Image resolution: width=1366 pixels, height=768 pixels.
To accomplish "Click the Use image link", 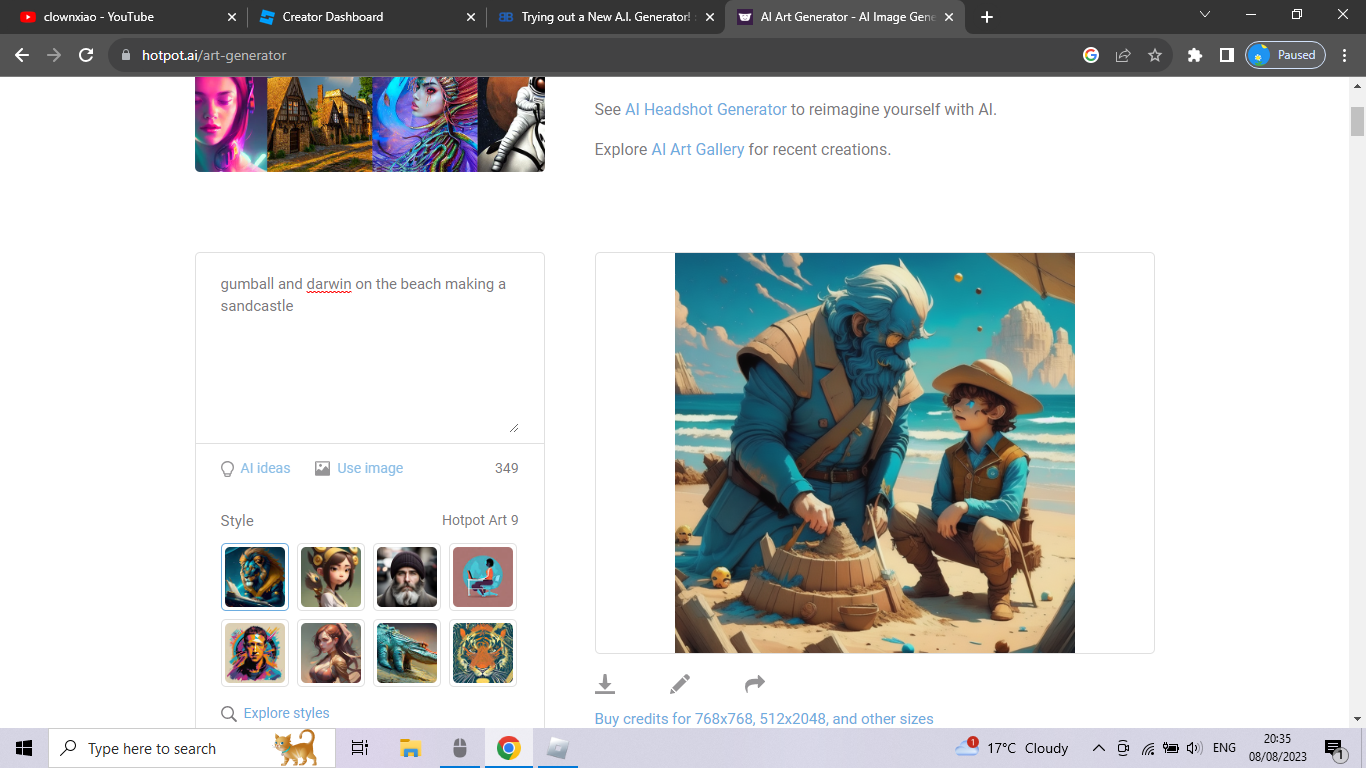I will tap(370, 468).
